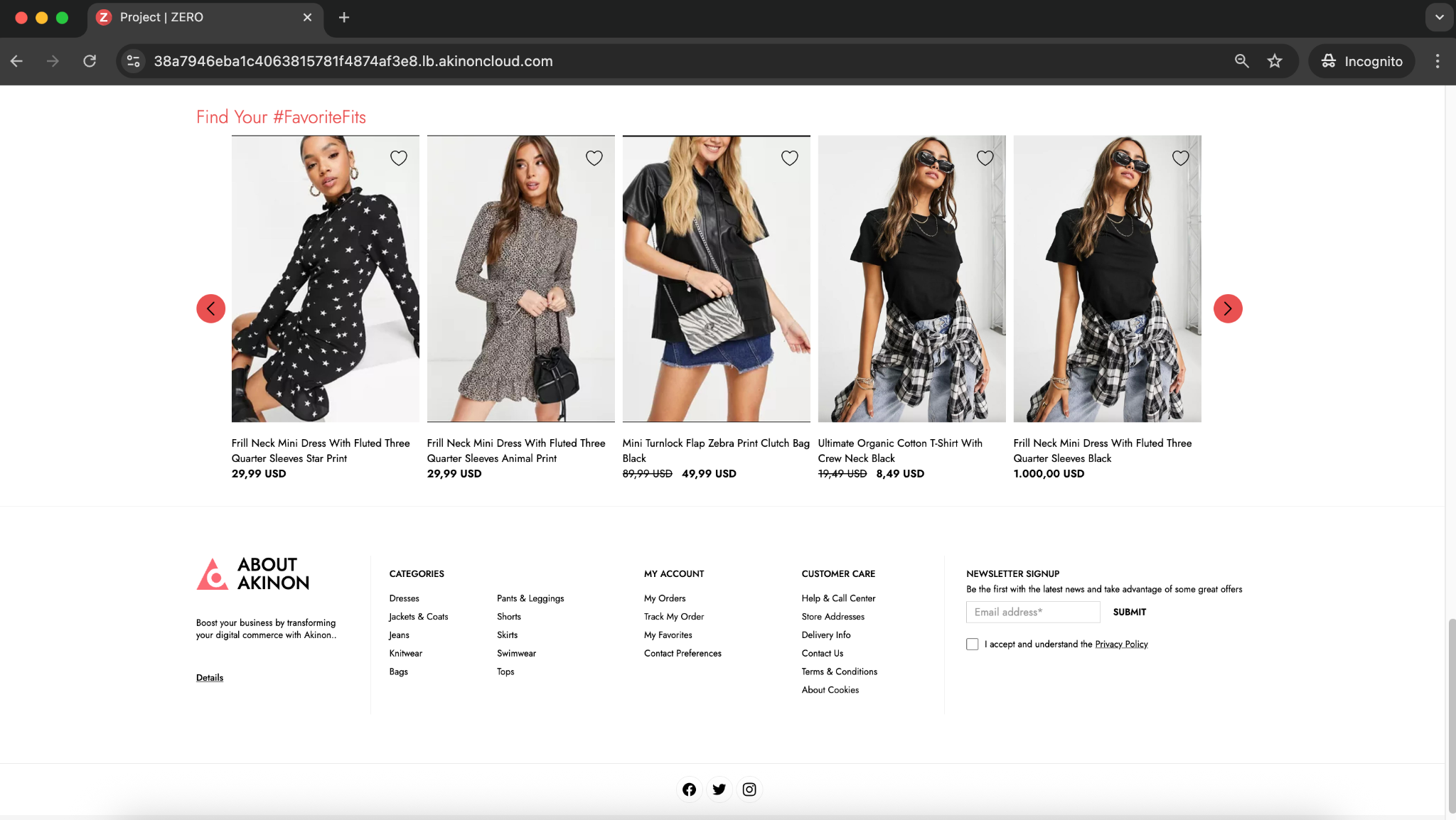
Task: Click the browser zoom magnifier icon
Action: tap(1241, 61)
